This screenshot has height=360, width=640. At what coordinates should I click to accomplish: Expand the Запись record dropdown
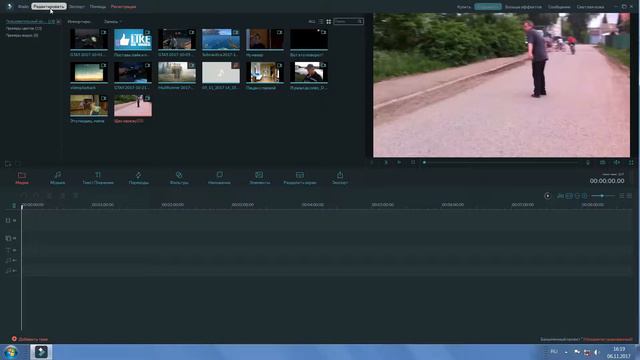click(x=113, y=21)
